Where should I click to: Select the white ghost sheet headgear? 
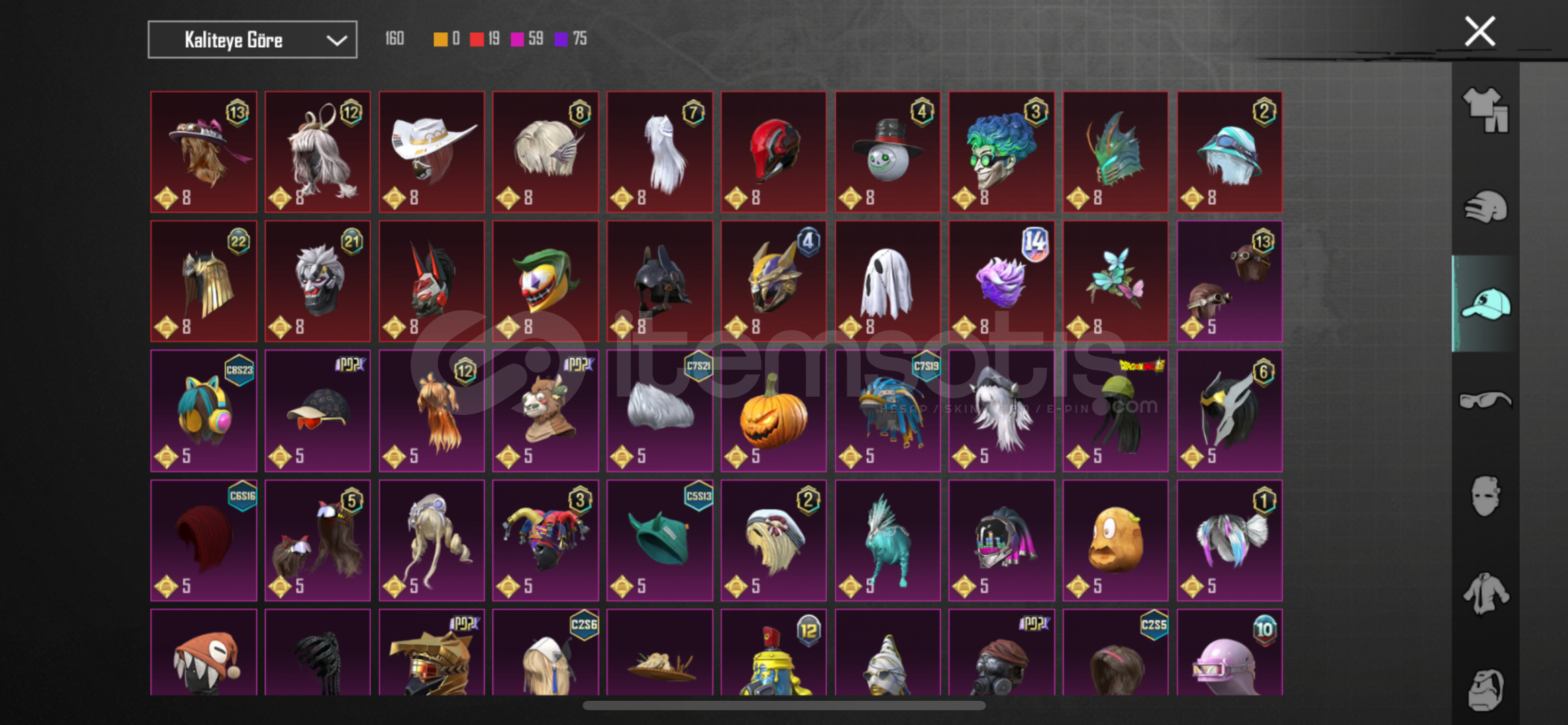[887, 281]
